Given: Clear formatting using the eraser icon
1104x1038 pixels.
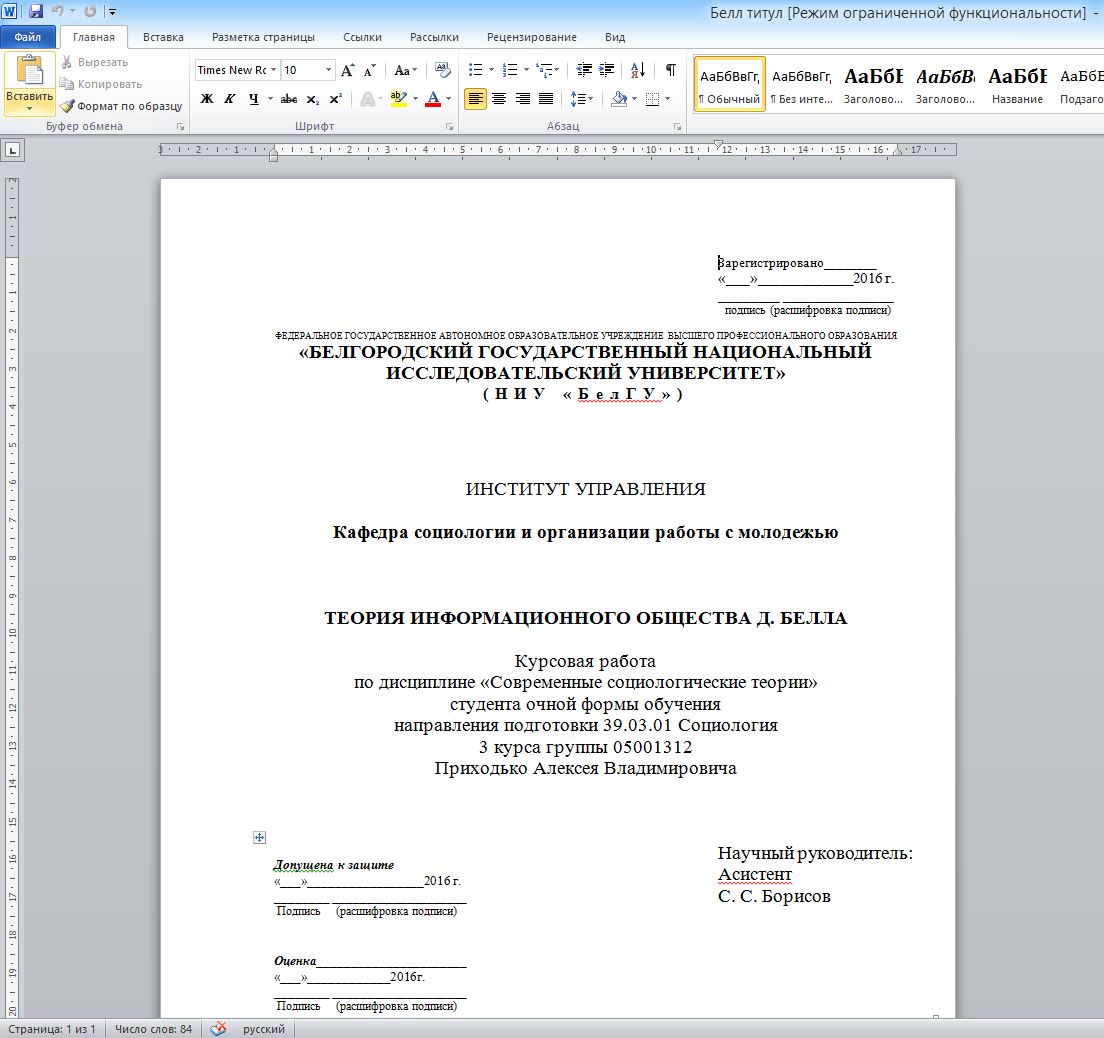Looking at the screenshot, I should (x=443, y=70).
